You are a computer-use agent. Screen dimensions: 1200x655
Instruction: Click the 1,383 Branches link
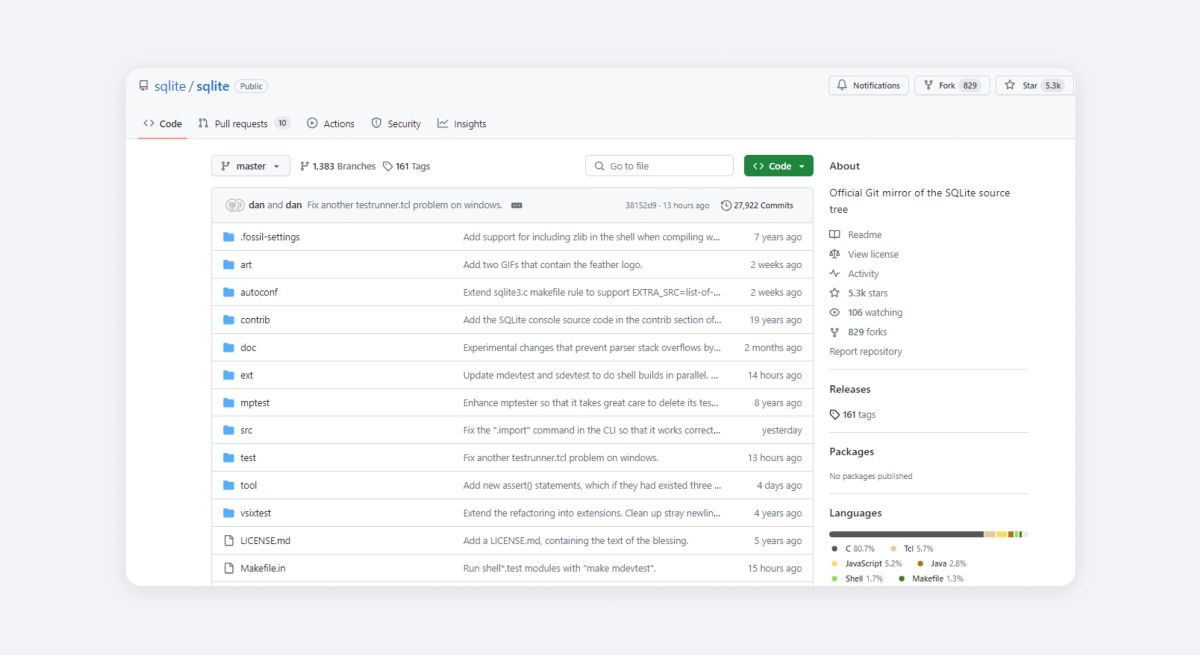(x=338, y=166)
